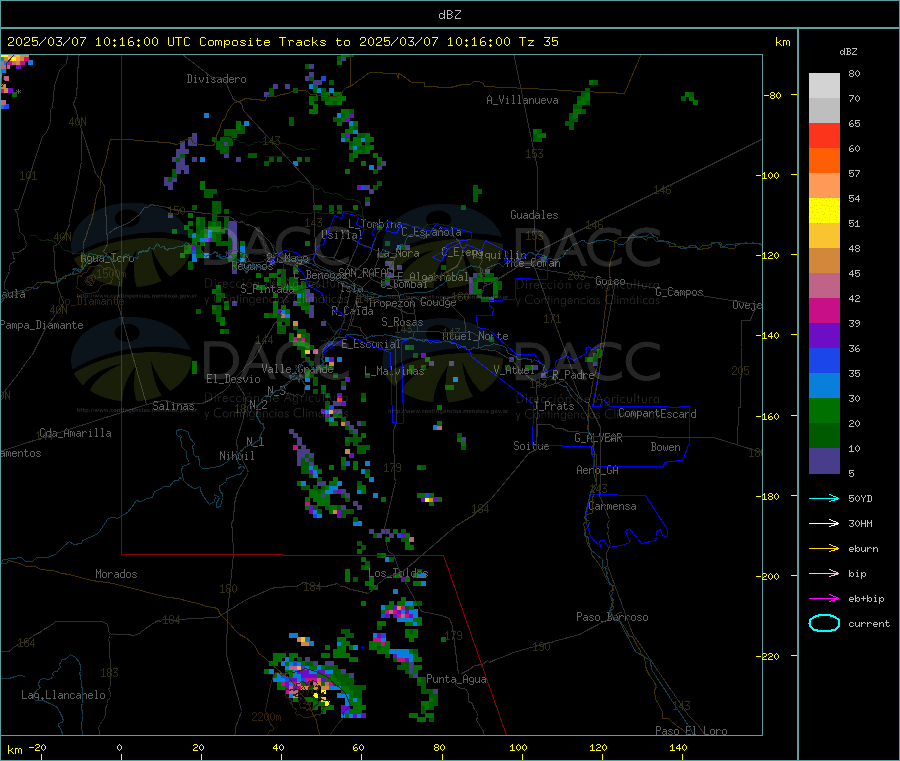Click the Valle_Grande label
This screenshot has height=761, width=900.
pyautogui.click(x=297, y=369)
